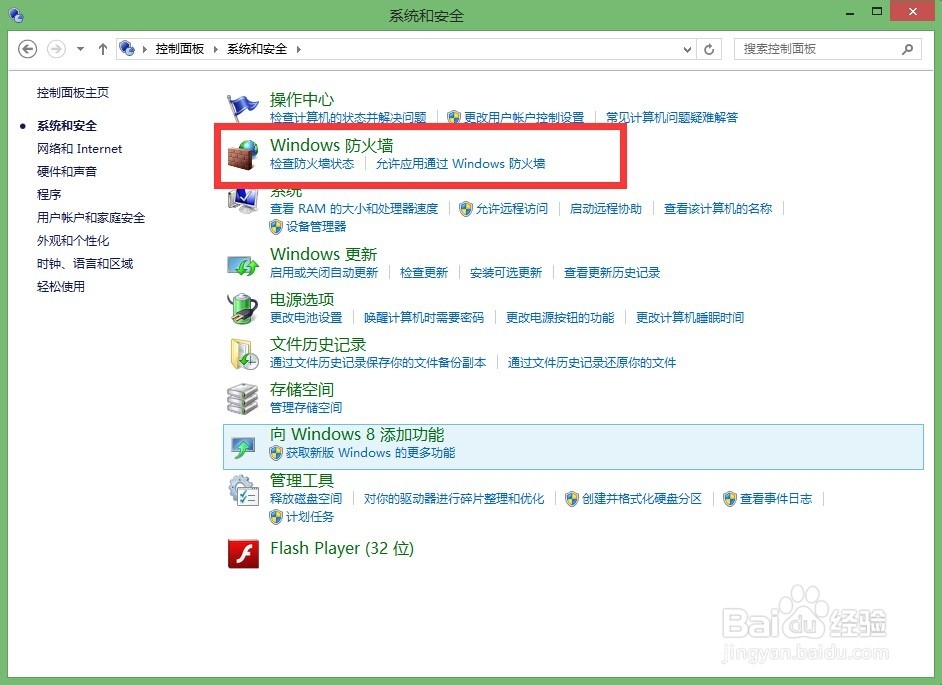Click 释放磁盘空间 link

[x=306, y=498]
